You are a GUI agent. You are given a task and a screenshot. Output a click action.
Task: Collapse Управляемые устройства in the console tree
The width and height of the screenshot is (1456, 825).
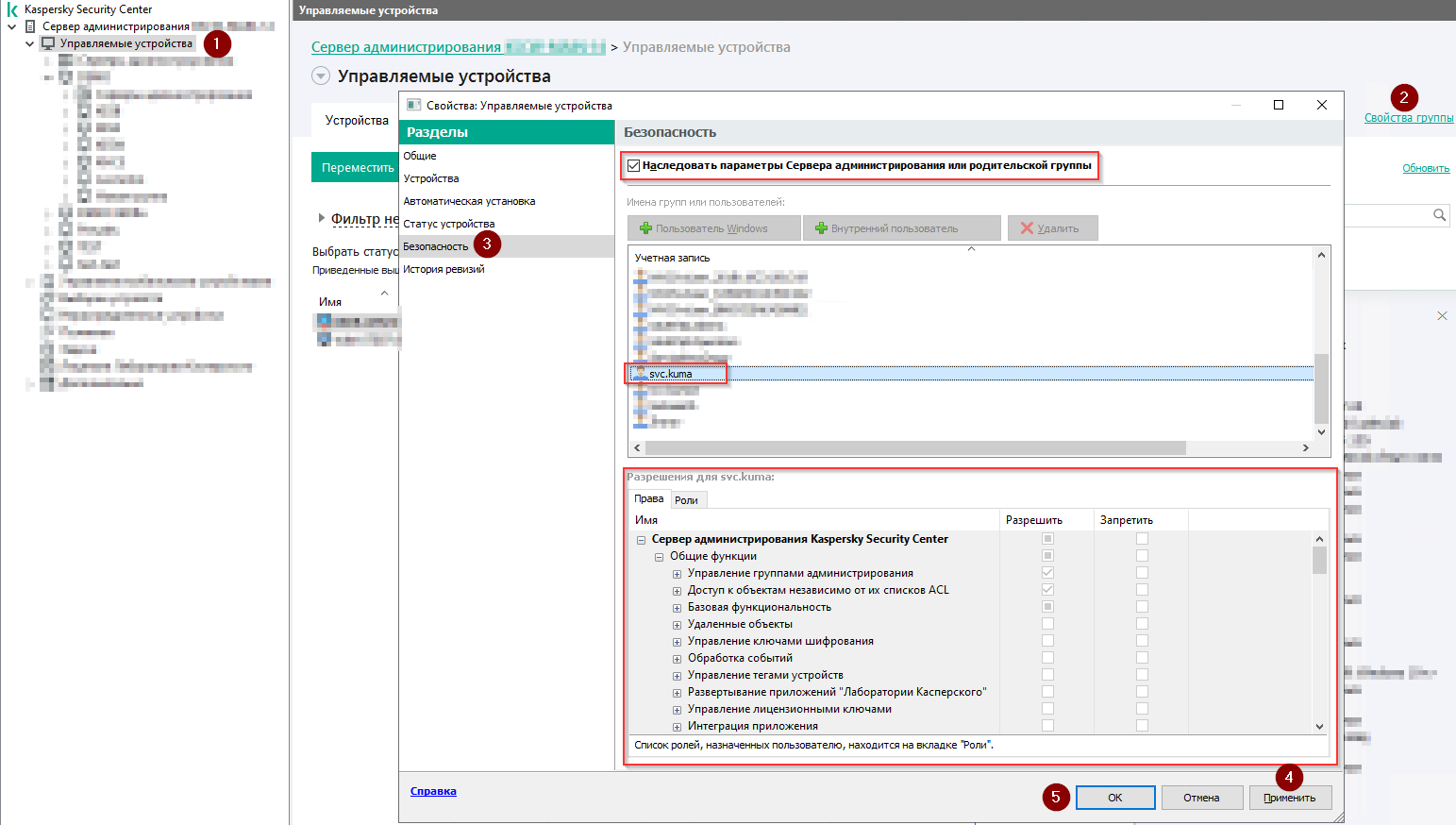point(30,43)
